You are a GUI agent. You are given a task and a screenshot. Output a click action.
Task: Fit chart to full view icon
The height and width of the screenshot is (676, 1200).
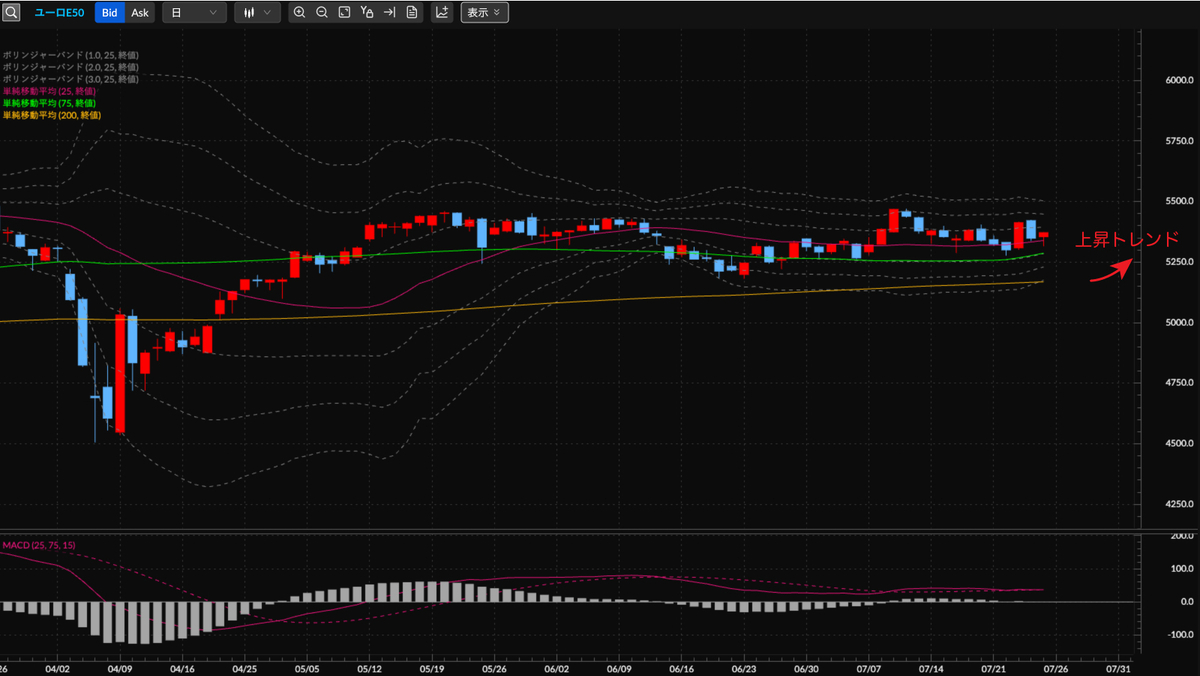click(344, 13)
